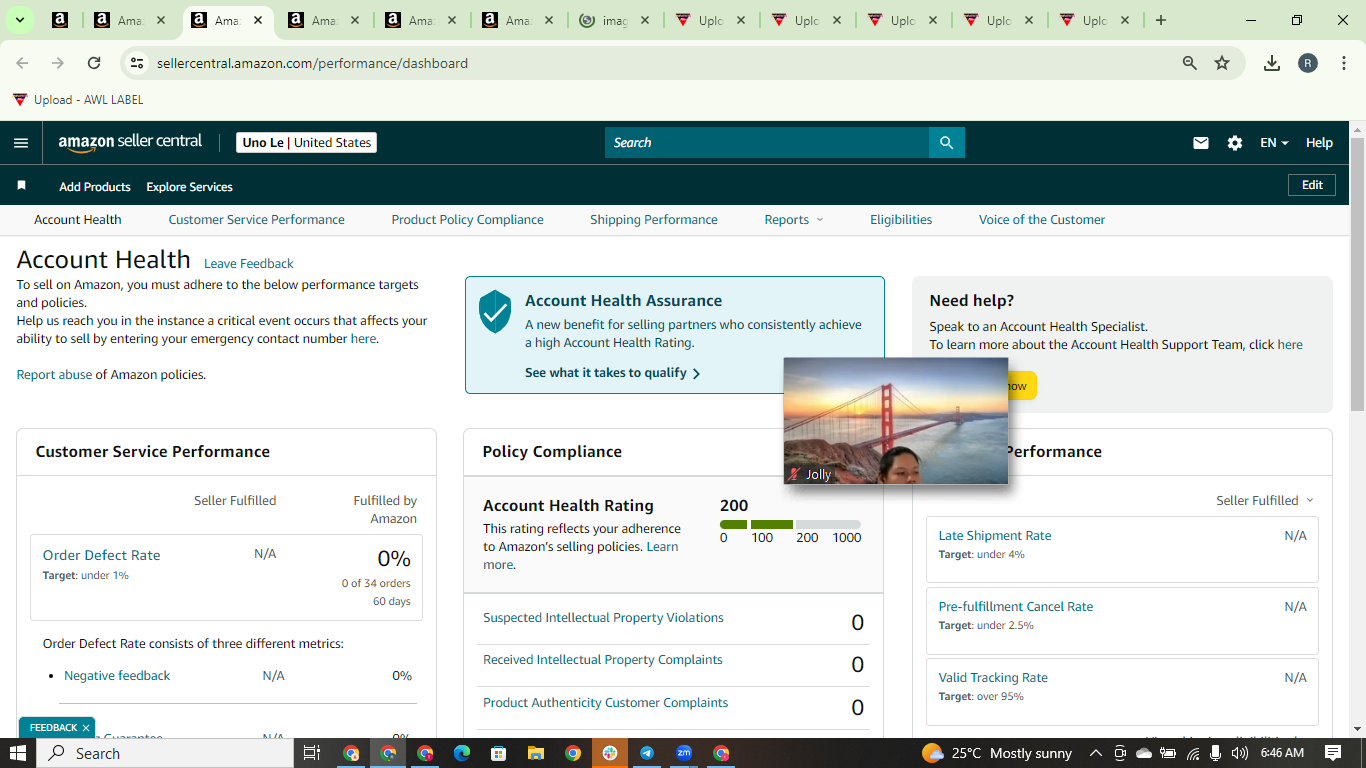The width and height of the screenshot is (1366, 768).
Task: Open the Uno Le | United States account switcher
Action: tap(307, 143)
